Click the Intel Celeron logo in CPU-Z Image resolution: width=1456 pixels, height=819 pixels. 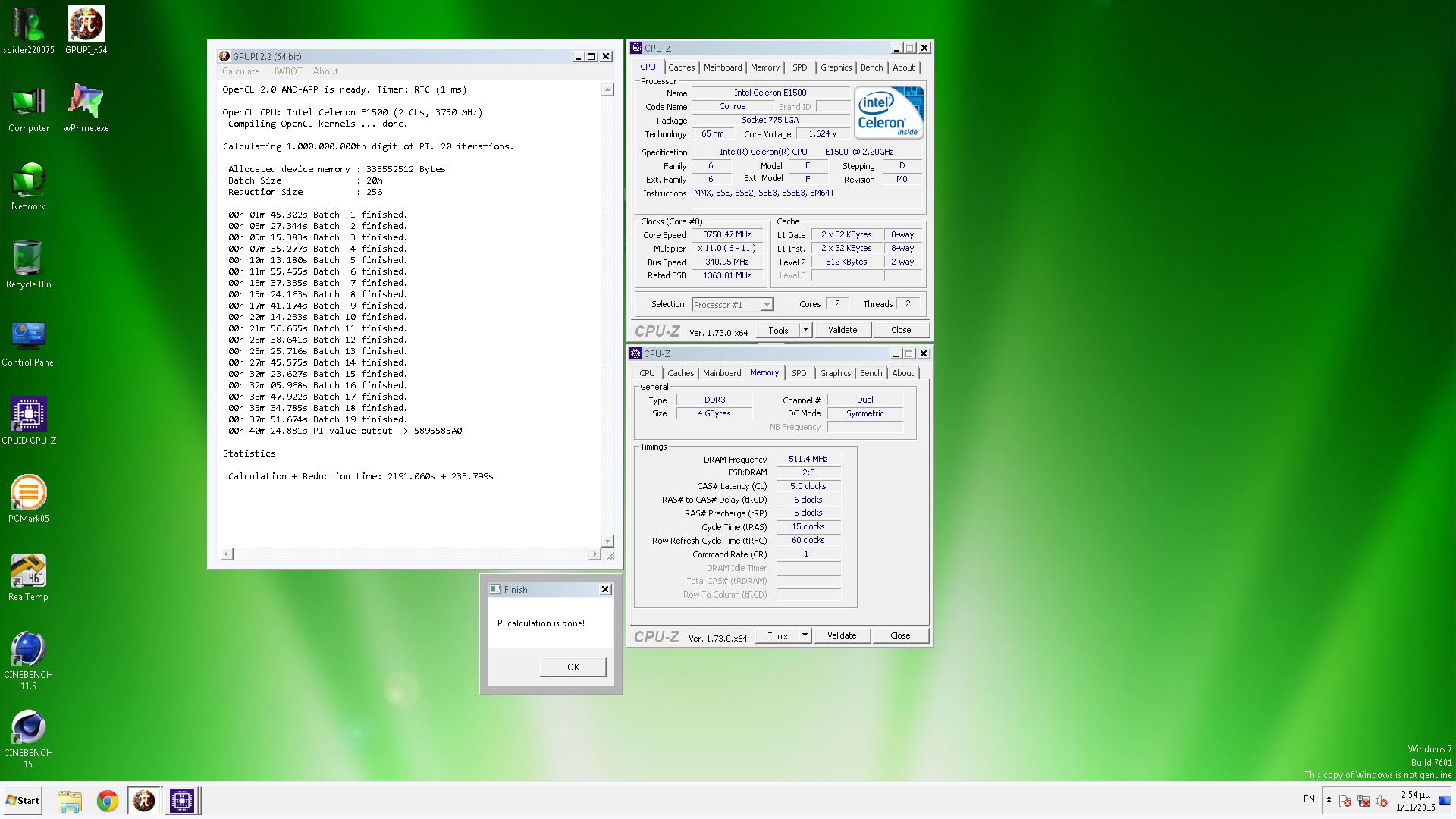coord(889,112)
